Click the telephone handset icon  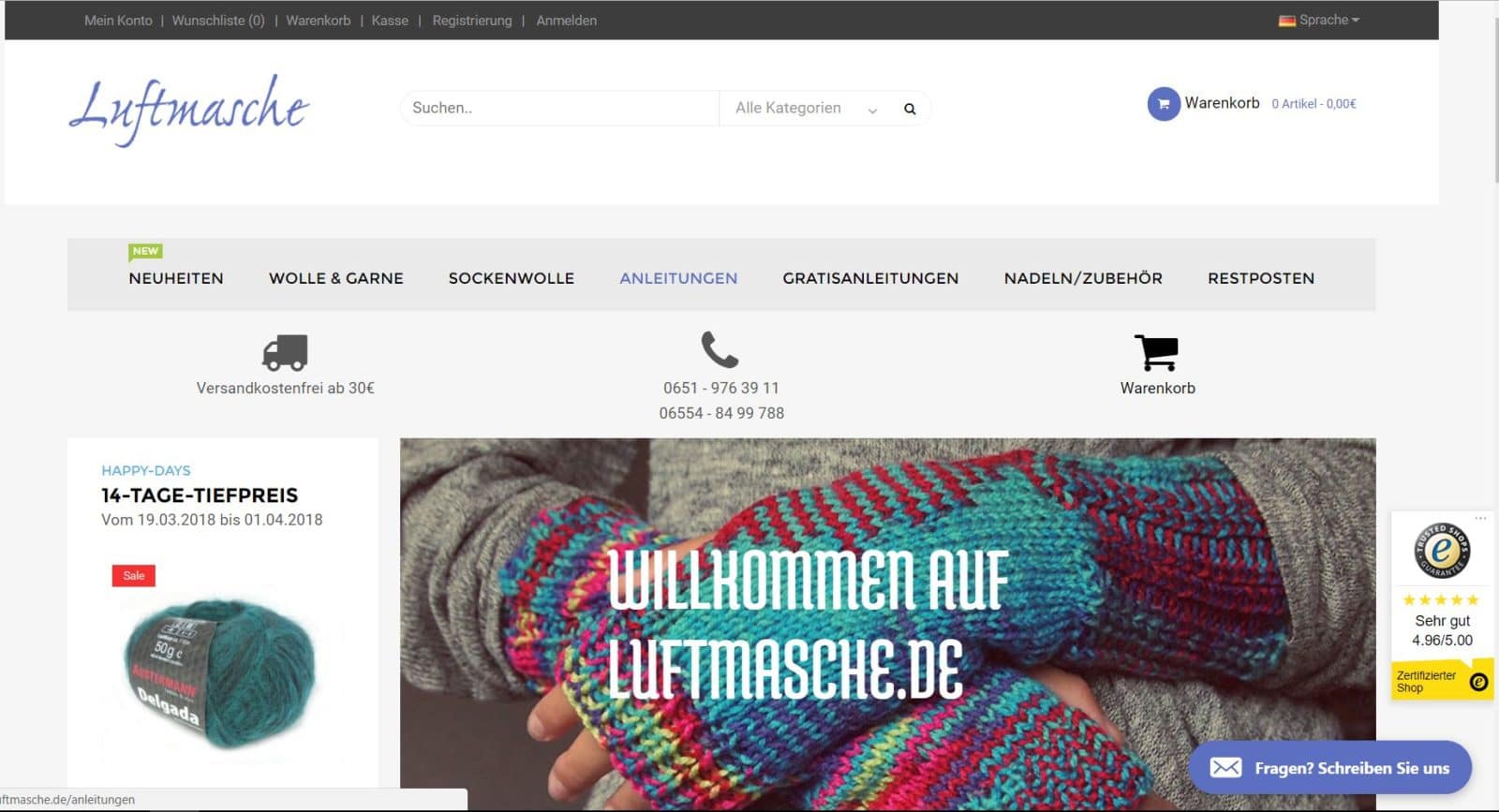(720, 349)
